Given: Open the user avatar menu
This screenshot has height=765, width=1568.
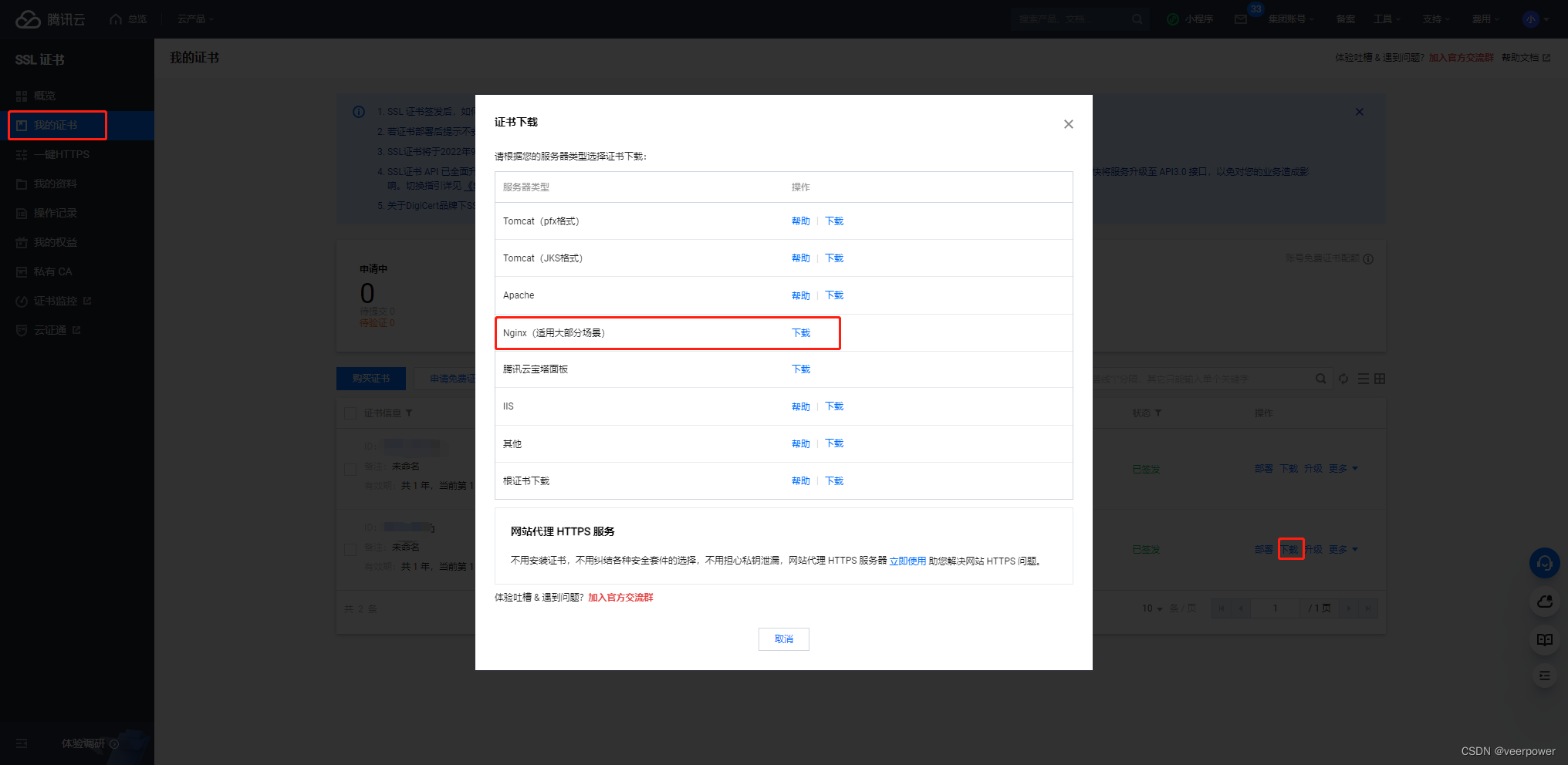Looking at the screenshot, I should (x=1535, y=19).
